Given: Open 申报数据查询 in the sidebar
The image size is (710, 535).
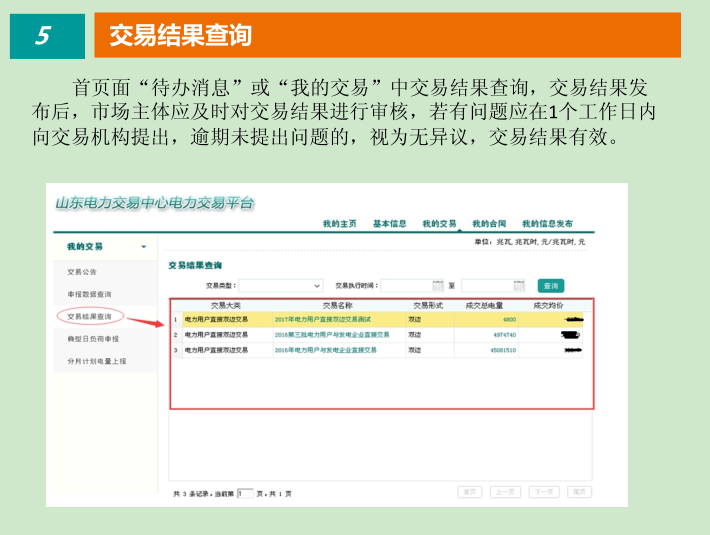Looking at the screenshot, I should (x=89, y=294).
